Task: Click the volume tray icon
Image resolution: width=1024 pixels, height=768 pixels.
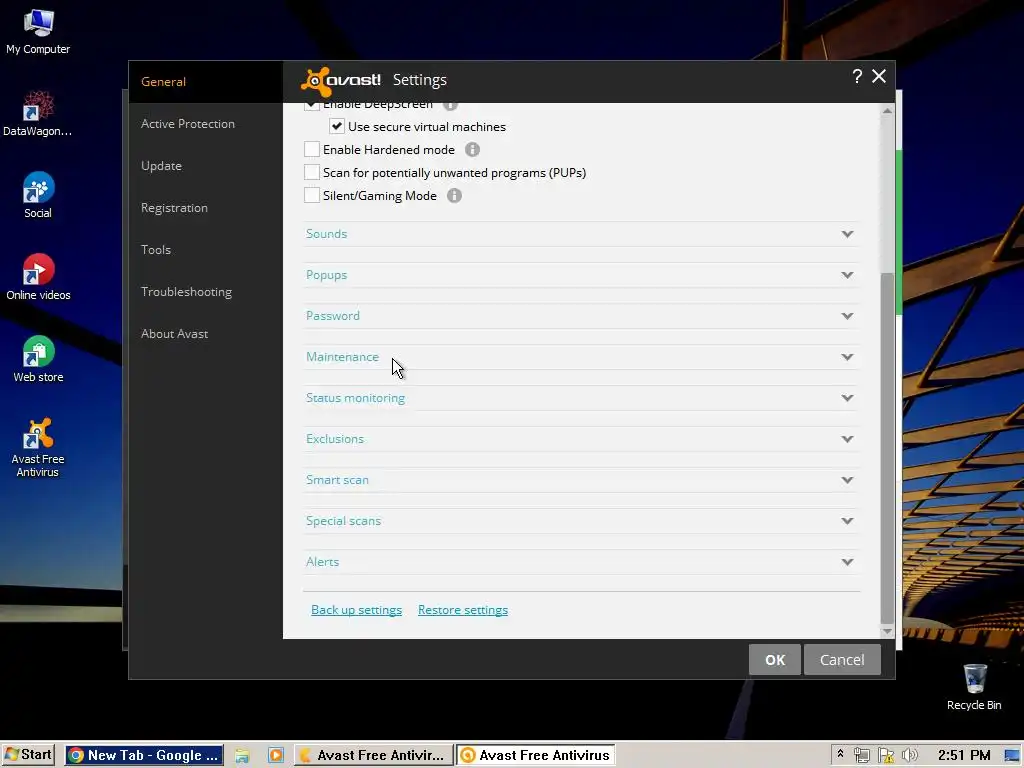Action: coord(909,756)
